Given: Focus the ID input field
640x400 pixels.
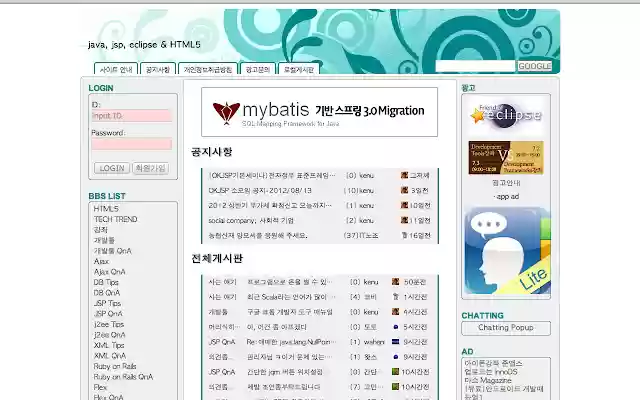Looking at the screenshot, I should pos(131,116).
